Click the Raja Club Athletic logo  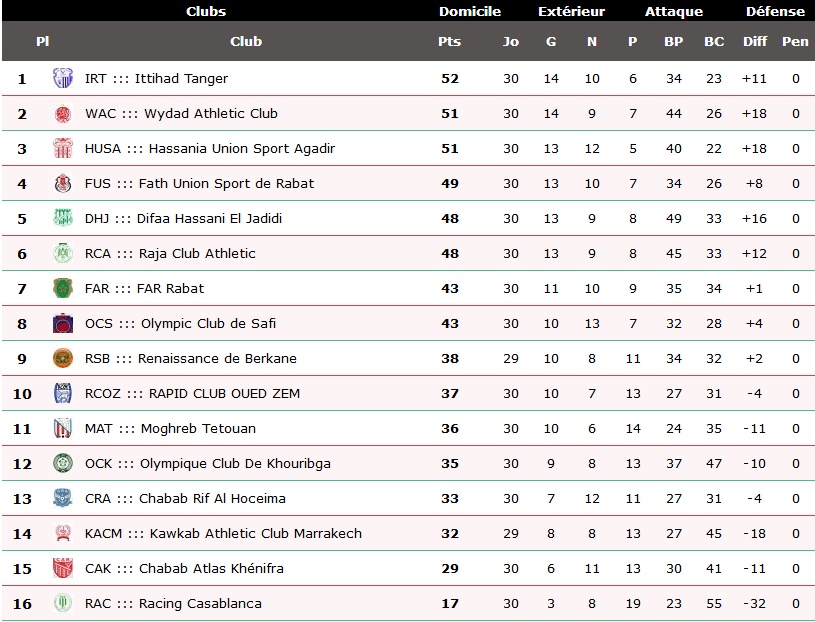[x=63, y=254]
